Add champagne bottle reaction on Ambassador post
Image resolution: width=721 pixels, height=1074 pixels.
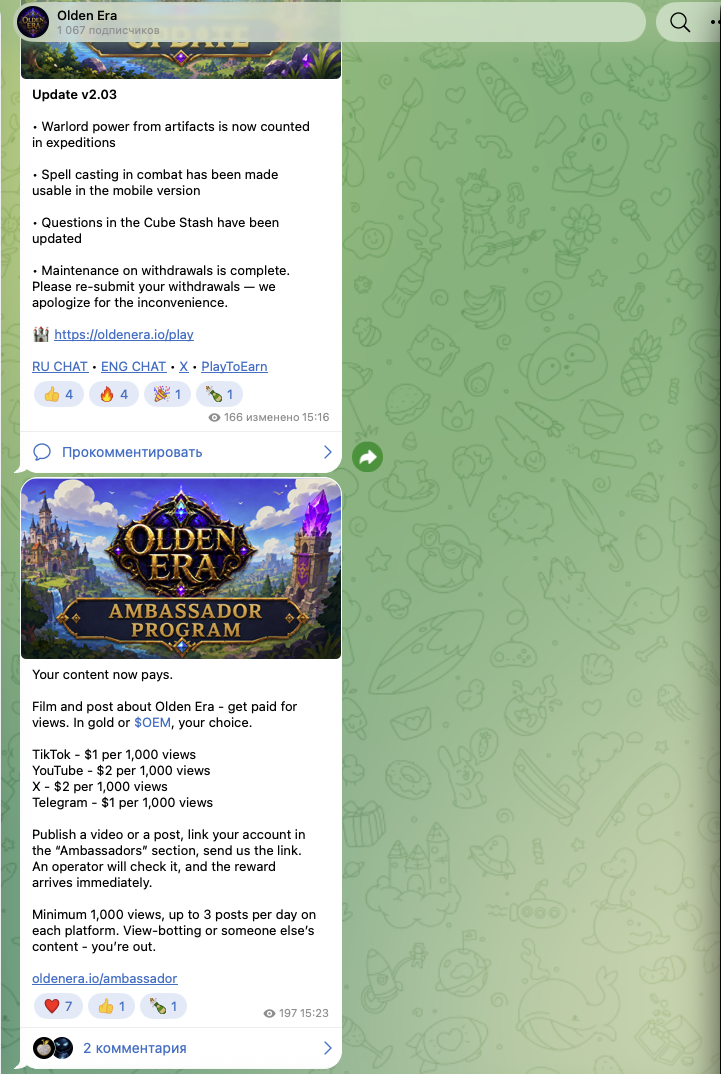click(164, 1006)
